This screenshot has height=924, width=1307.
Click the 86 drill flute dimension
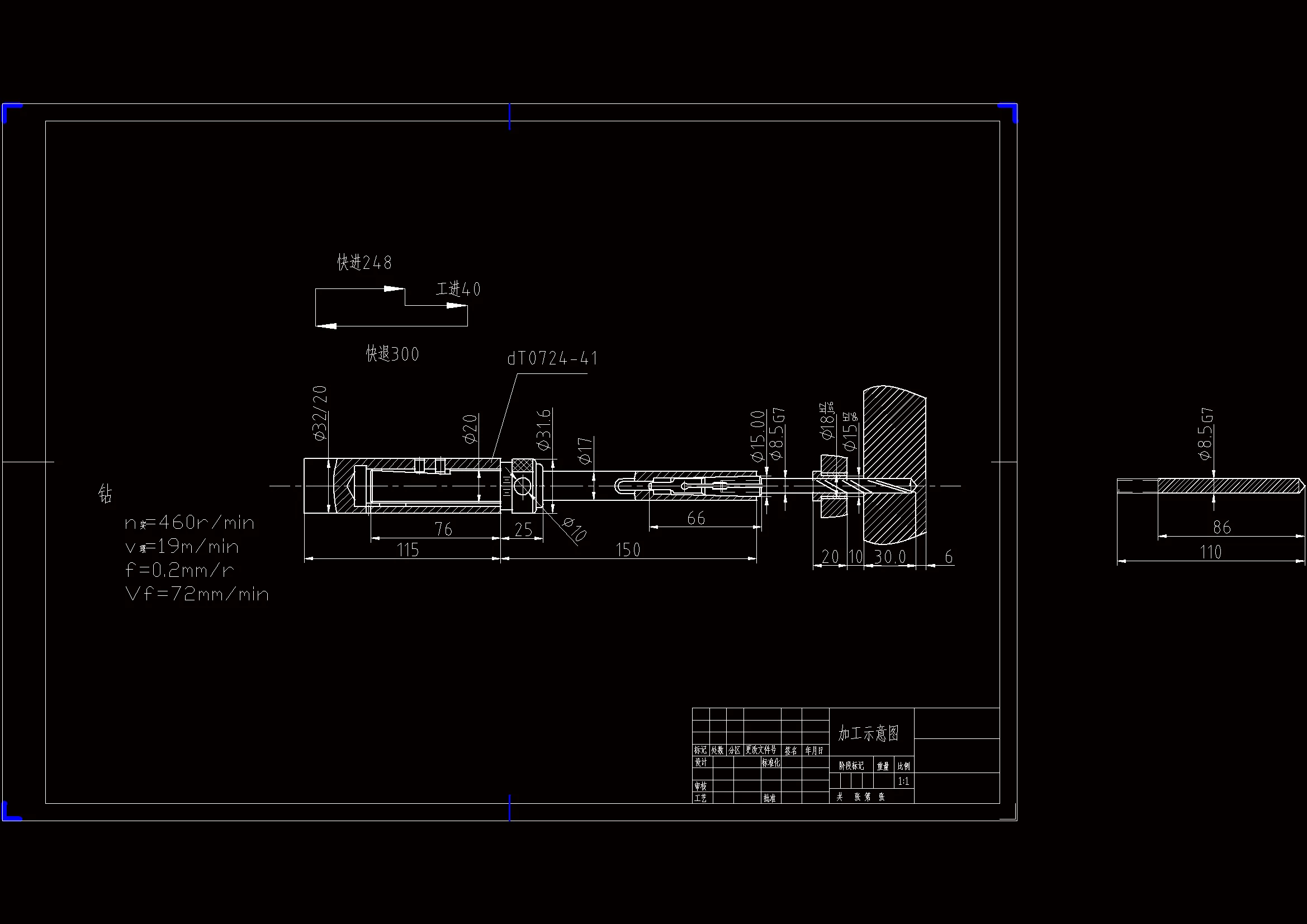(1221, 528)
